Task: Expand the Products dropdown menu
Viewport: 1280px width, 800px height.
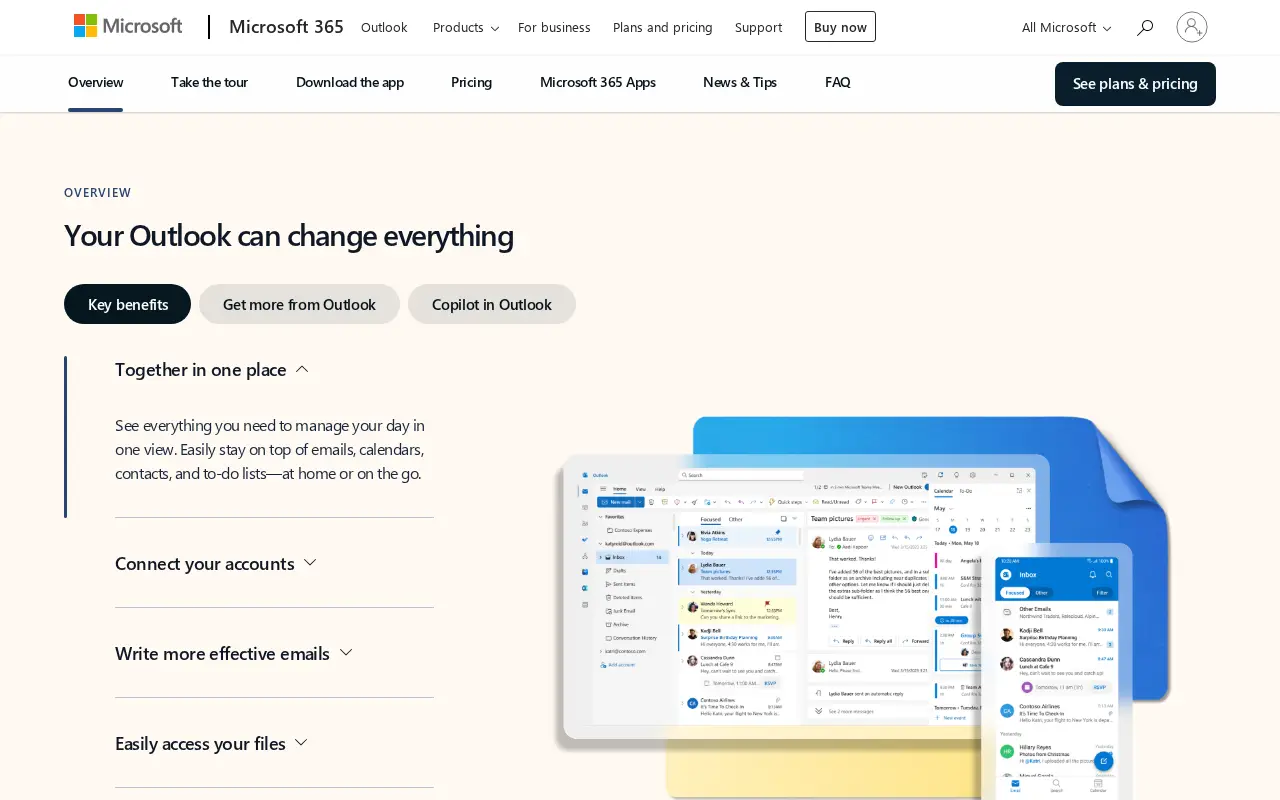Action: point(466,27)
